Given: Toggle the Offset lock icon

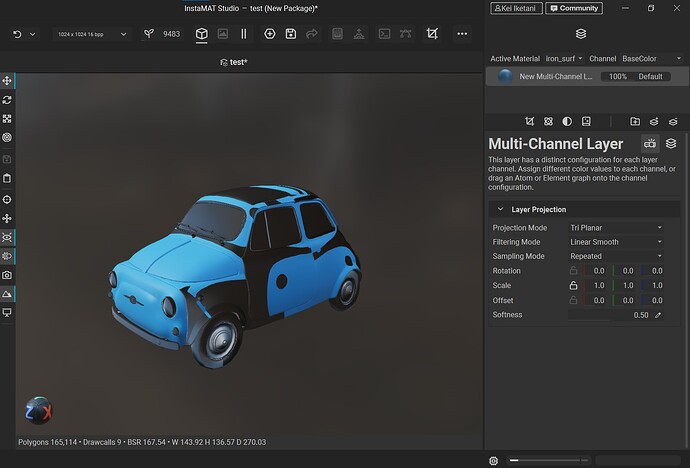Looking at the screenshot, I should click(573, 300).
